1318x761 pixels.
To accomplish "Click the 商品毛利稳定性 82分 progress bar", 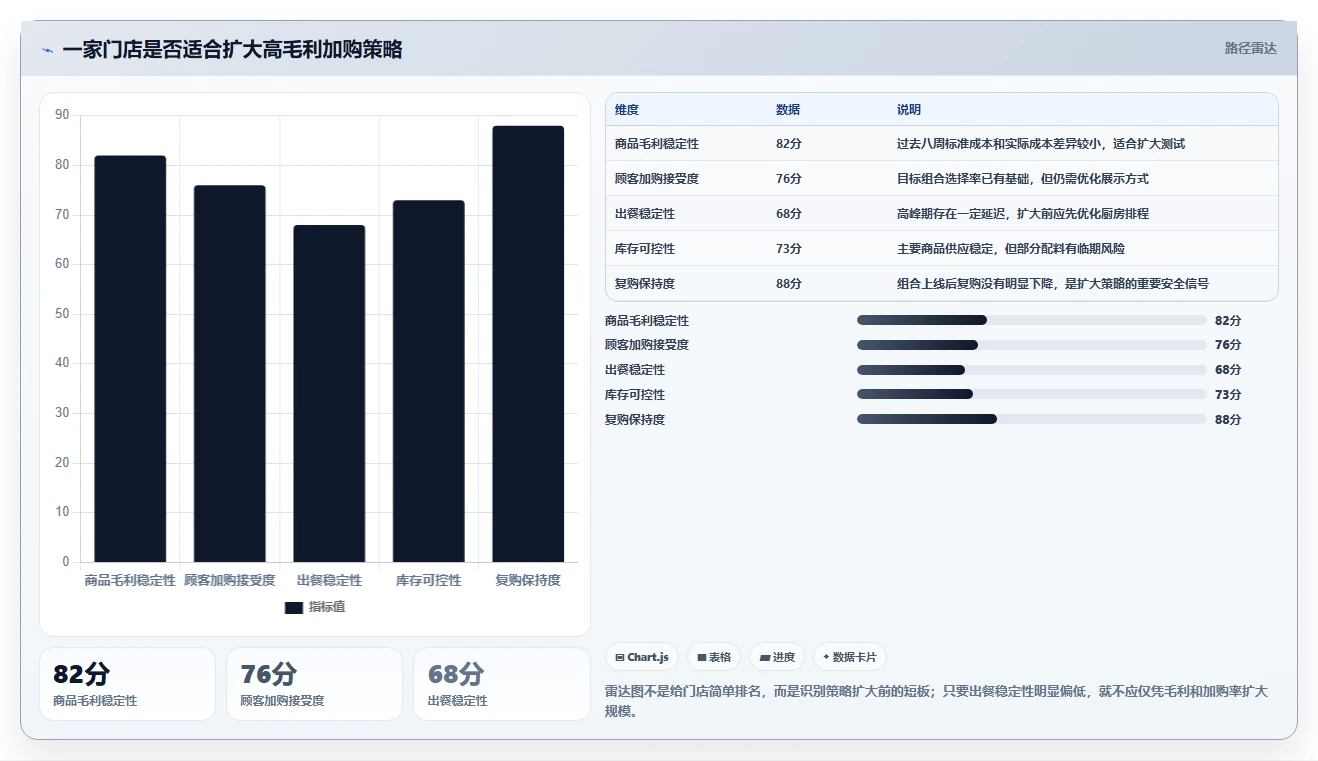I will pyautogui.click(x=1032, y=320).
